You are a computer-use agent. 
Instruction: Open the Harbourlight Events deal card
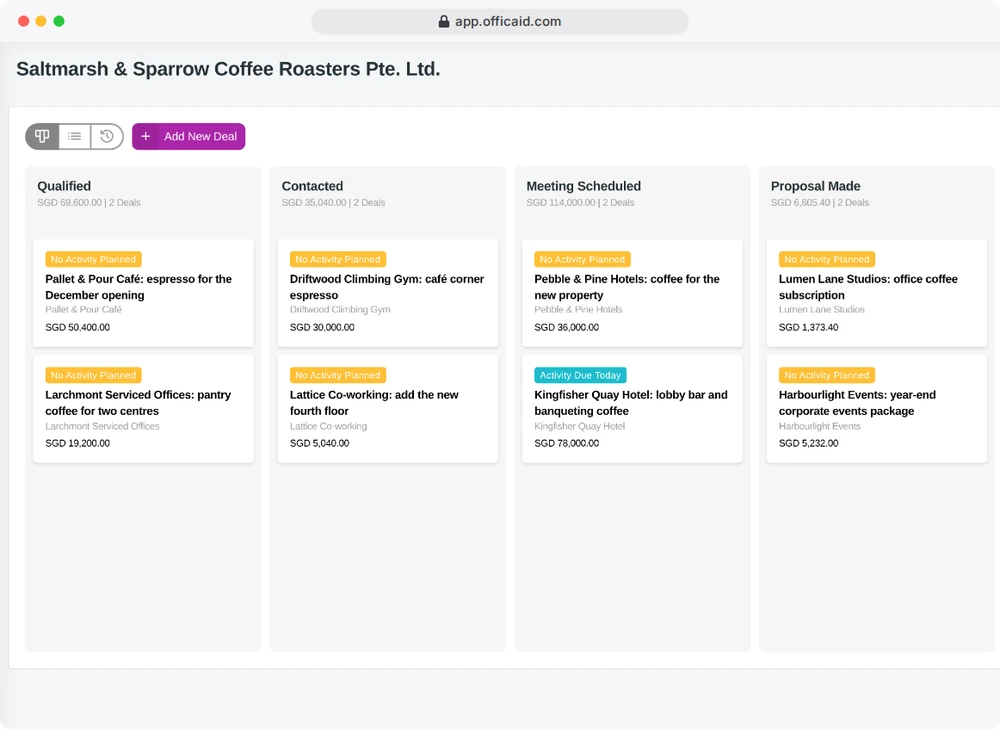(x=877, y=409)
